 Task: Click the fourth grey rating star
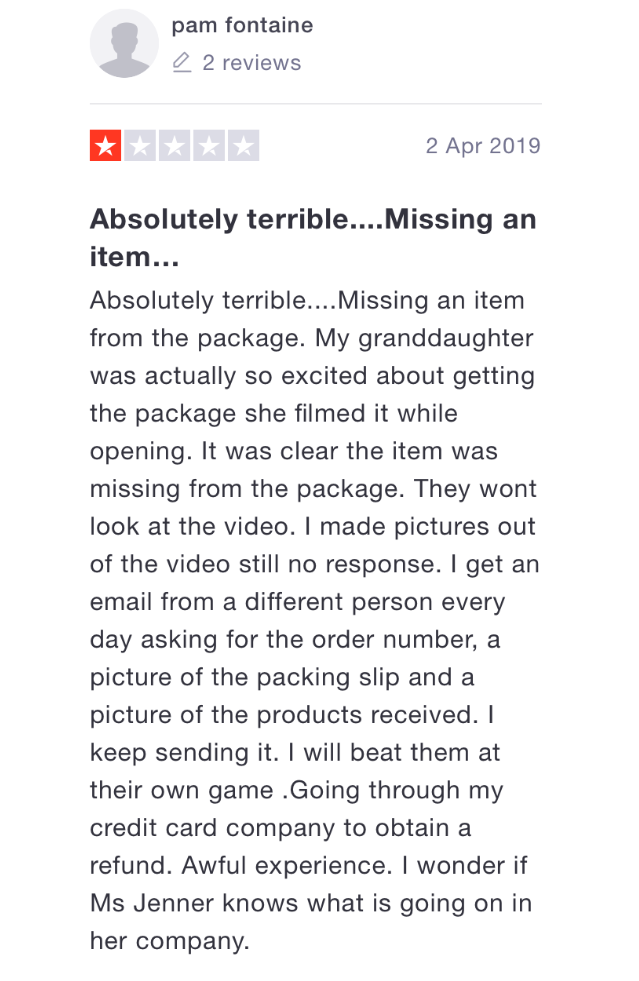coord(209,146)
